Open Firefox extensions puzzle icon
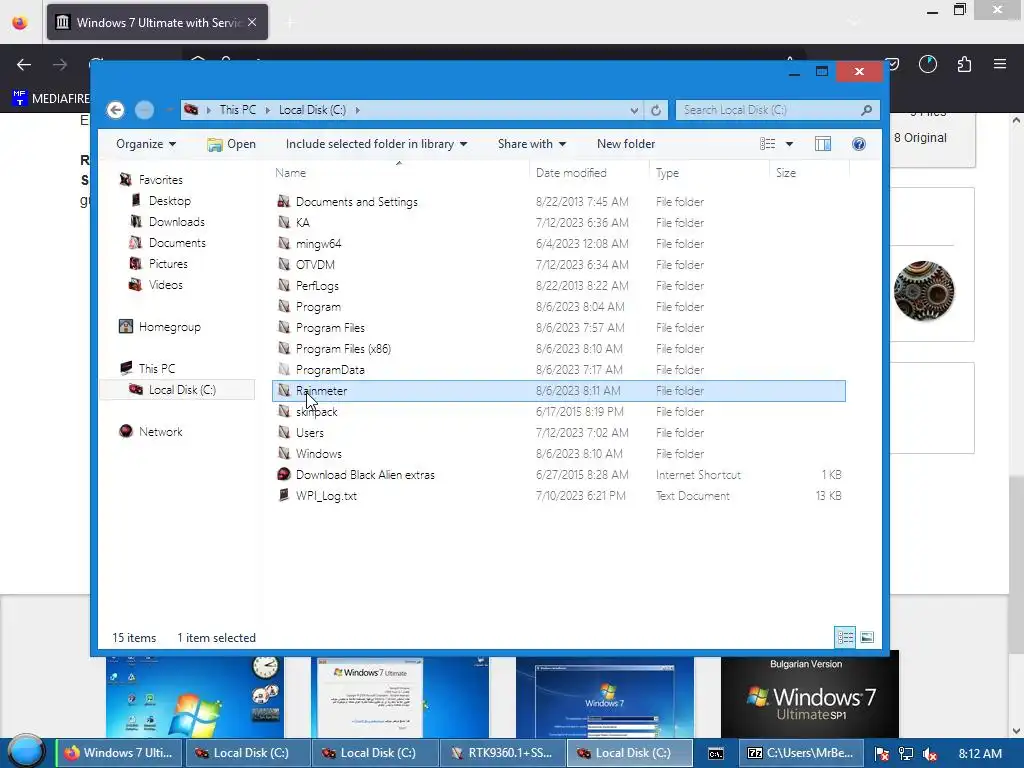The height and width of the screenshot is (768, 1024). point(964,64)
